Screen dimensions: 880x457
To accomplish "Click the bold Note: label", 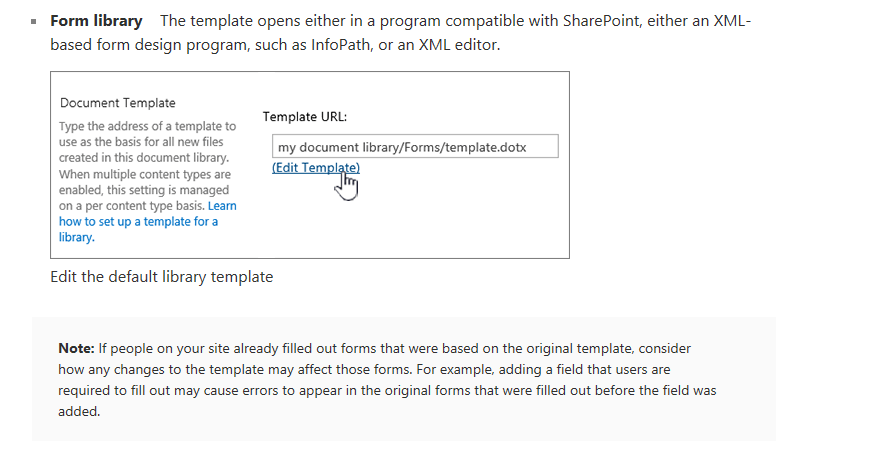I will tap(76, 348).
